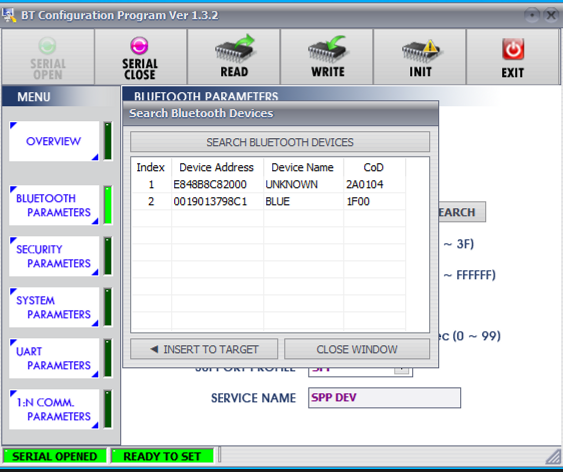Screen dimensions: 563x472
Task: Click the INSERT TO TARGET button
Action: 204,349
